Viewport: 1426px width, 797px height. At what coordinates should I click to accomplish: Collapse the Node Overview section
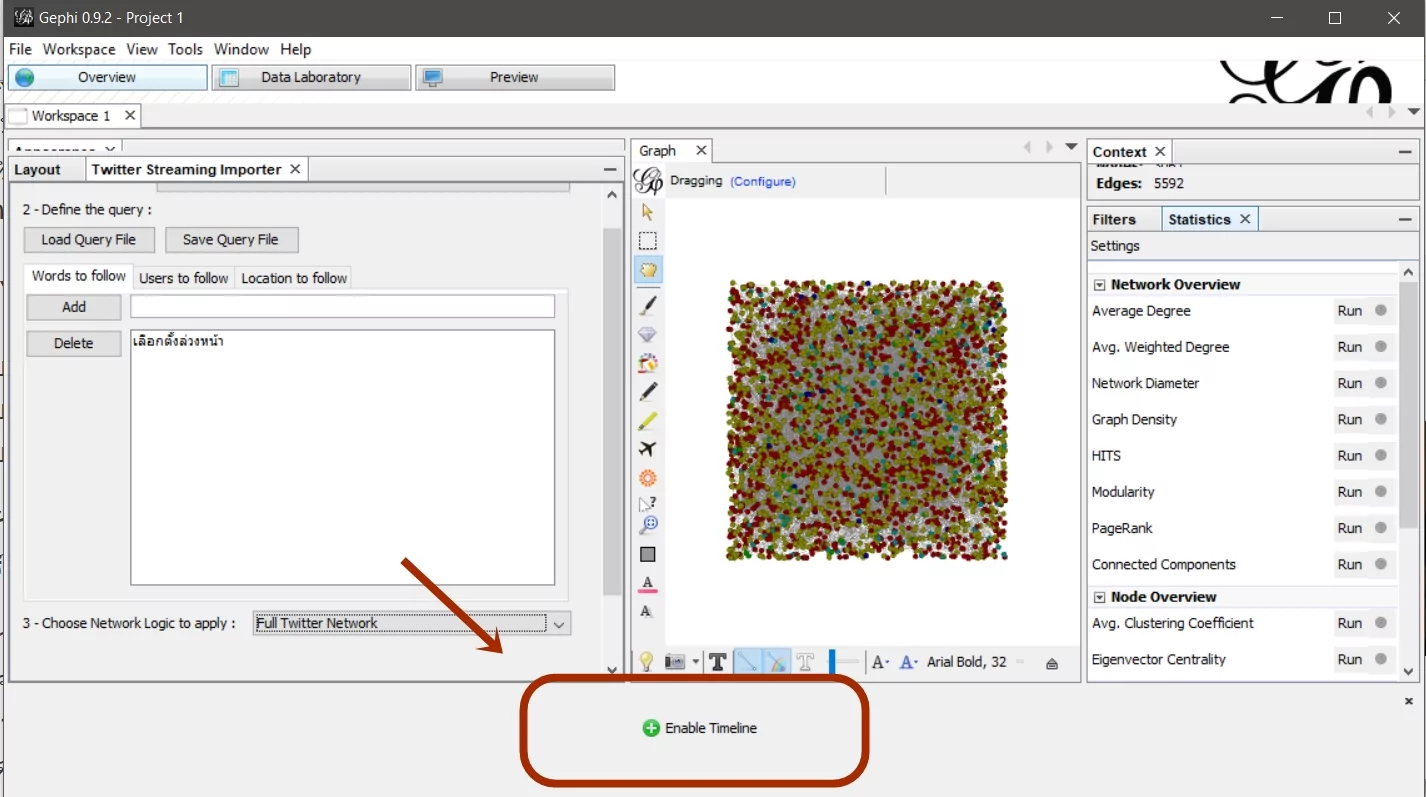point(1099,597)
